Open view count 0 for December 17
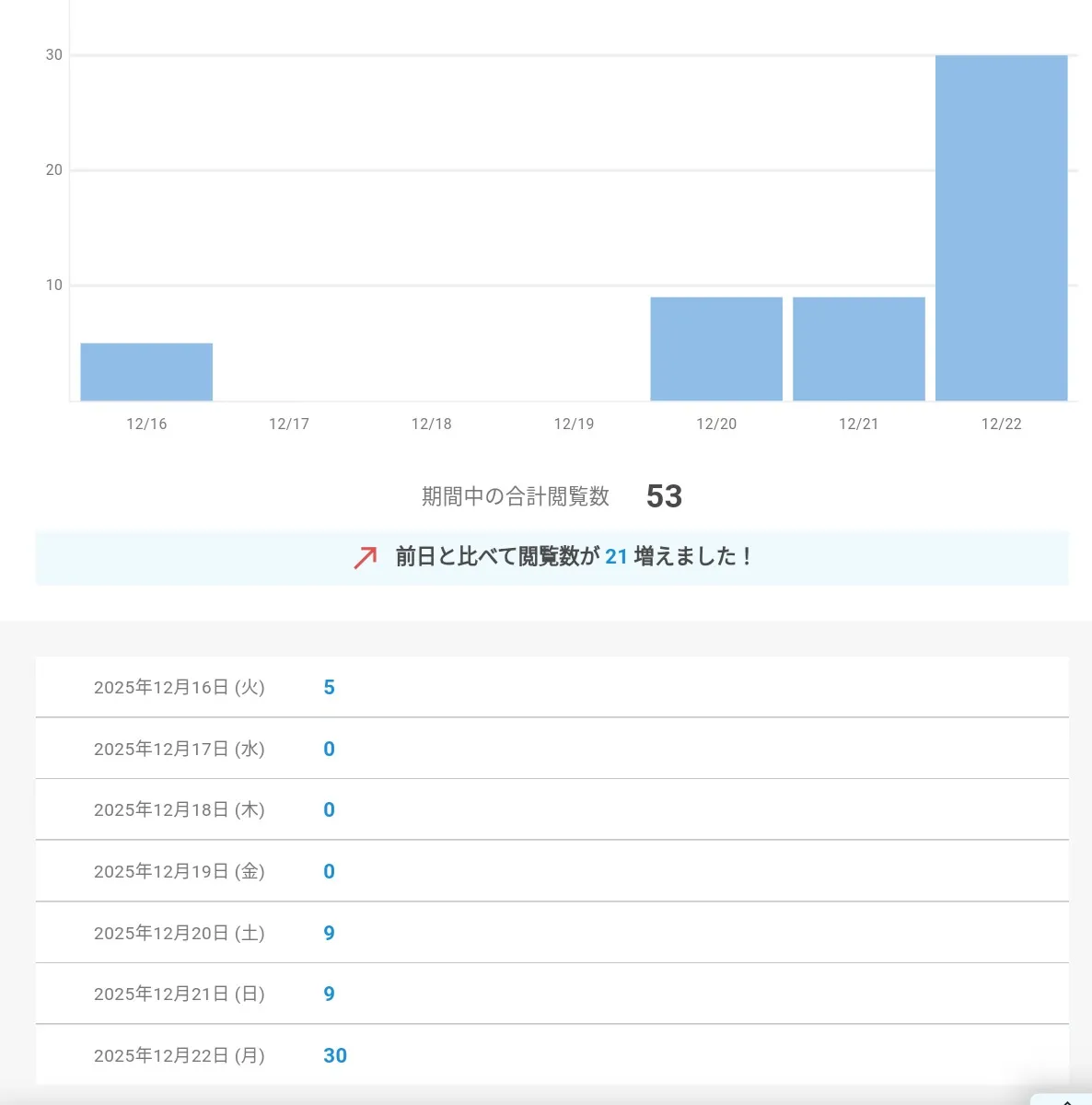The height and width of the screenshot is (1105, 1092). (329, 750)
